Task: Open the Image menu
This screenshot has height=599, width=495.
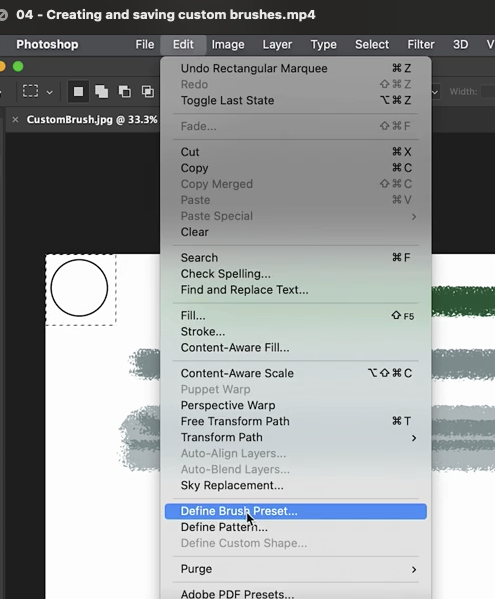Action: 228,44
